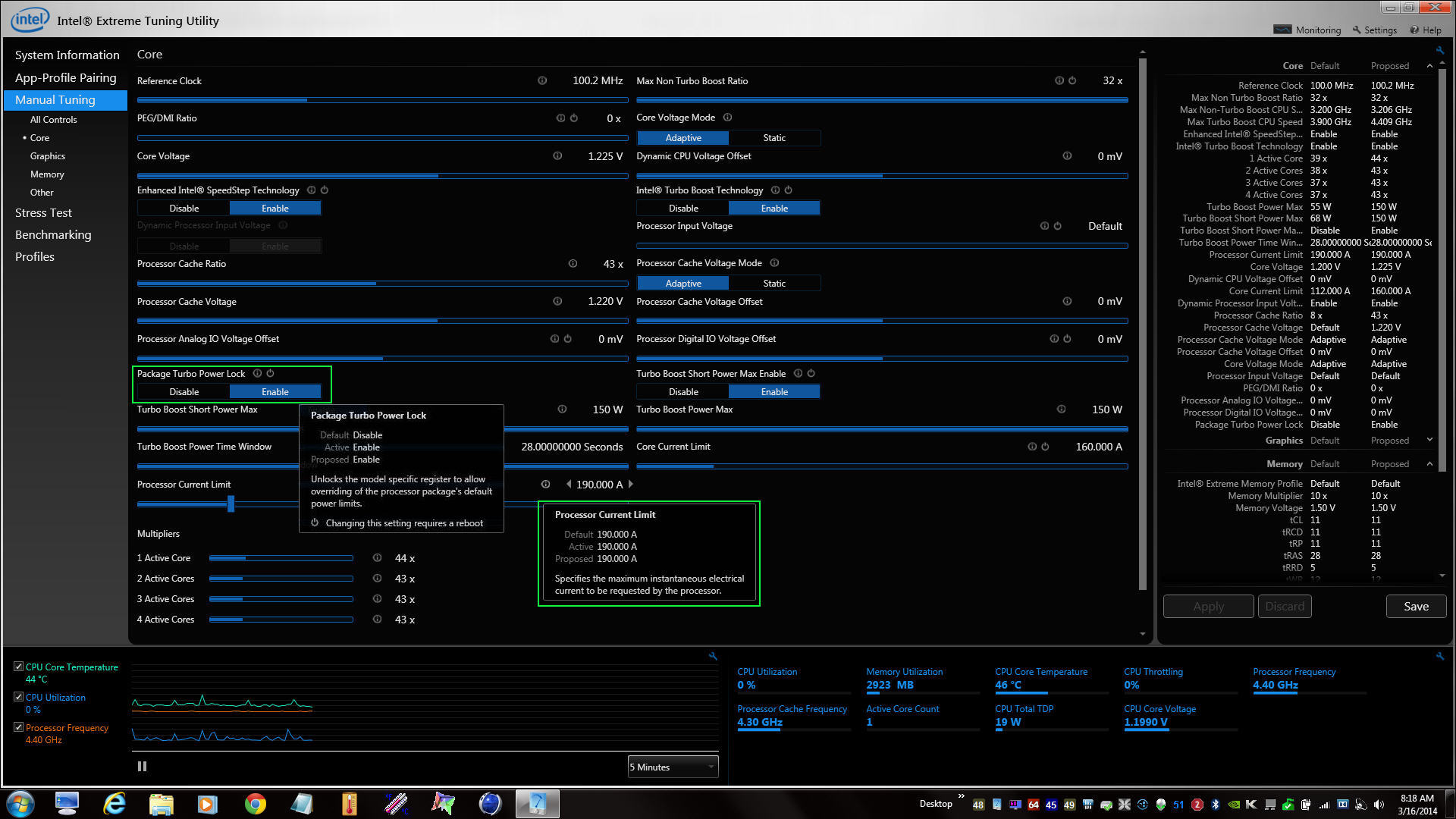The image size is (1456, 819).
Task: Reset Core Current Limit to default
Action: [1045, 447]
